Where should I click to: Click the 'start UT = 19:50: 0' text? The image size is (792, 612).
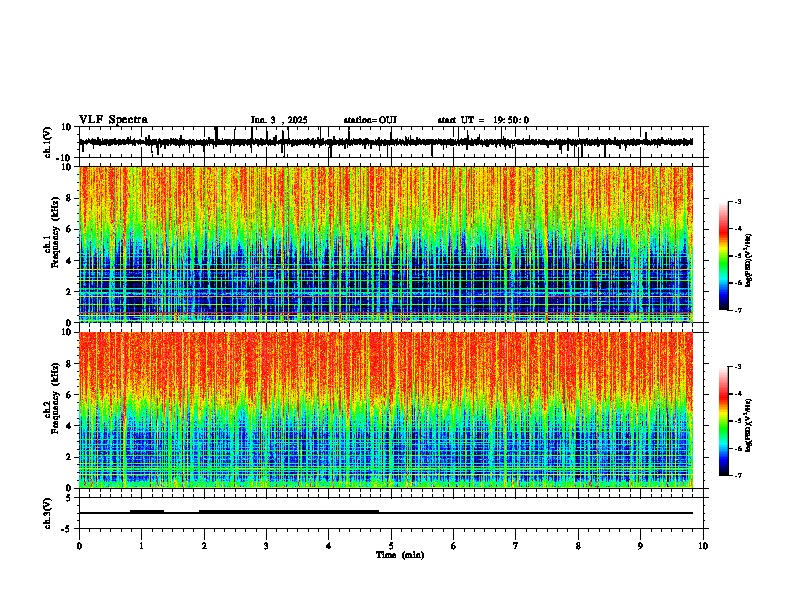coord(483,120)
